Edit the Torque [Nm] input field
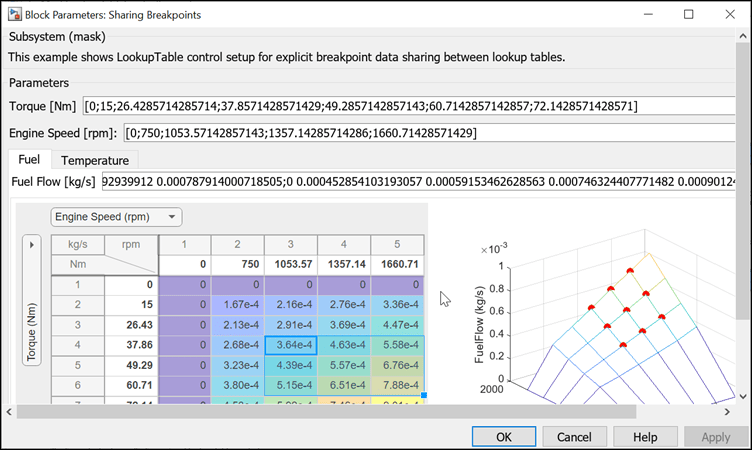The image size is (752, 450). point(409,106)
